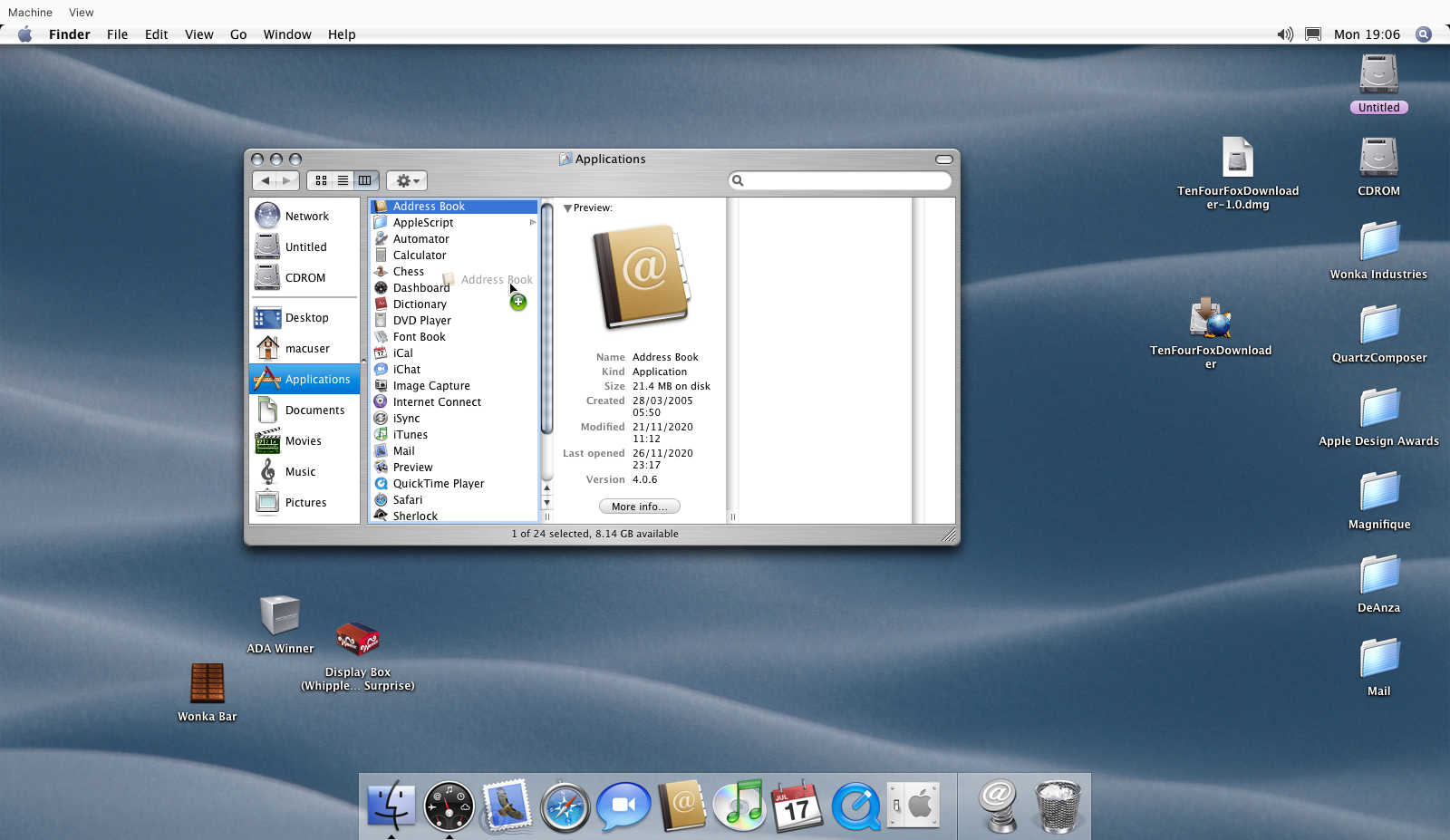This screenshot has height=840, width=1450.
Task: Select Wonka Bar desktop icon
Action: click(208, 684)
